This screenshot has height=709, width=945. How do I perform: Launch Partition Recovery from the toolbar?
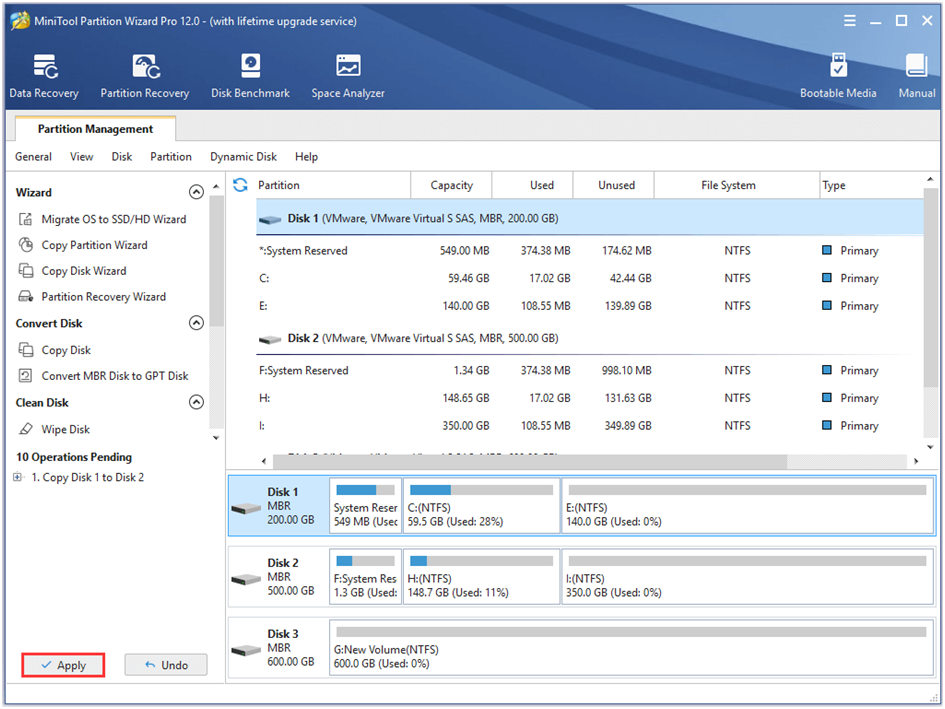pyautogui.click(x=145, y=75)
